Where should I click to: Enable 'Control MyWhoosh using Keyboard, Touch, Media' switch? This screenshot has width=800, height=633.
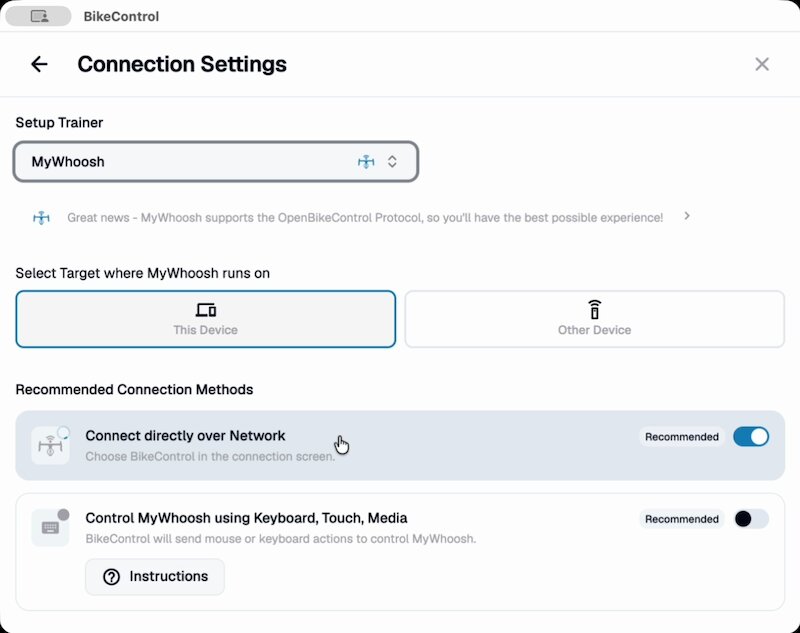pos(751,519)
